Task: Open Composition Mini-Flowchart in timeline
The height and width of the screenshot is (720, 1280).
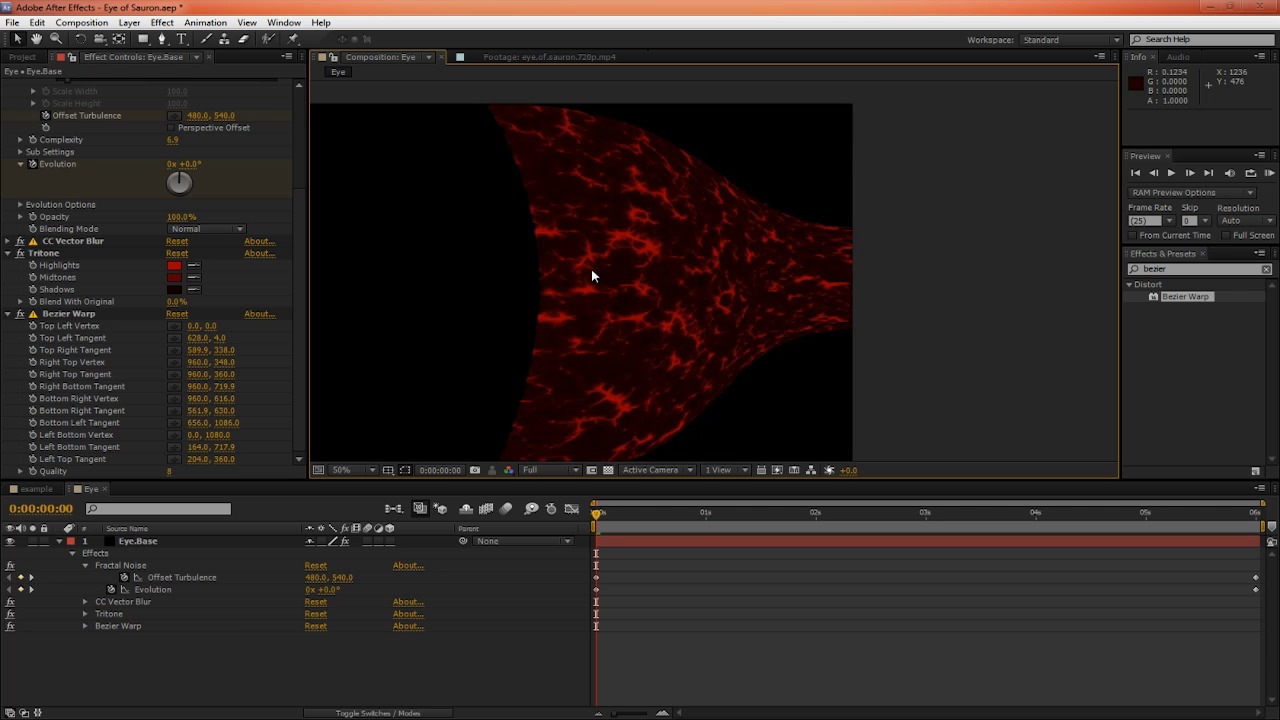Action: click(x=394, y=509)
